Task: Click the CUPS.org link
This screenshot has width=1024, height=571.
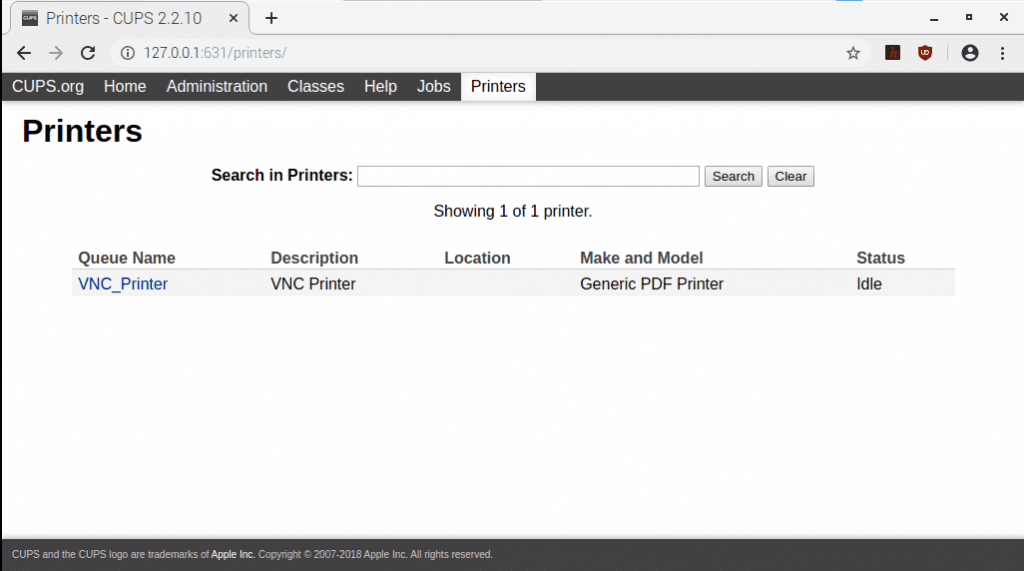Action: (48, 87)
